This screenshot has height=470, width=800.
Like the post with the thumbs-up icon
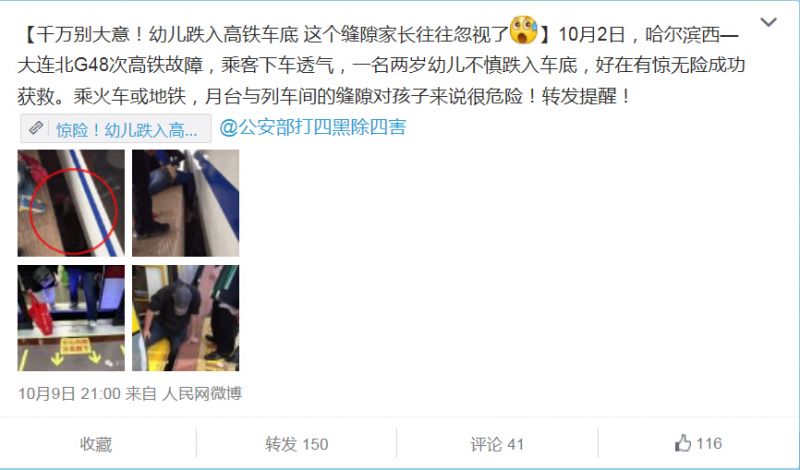click(x=683, y=443)
